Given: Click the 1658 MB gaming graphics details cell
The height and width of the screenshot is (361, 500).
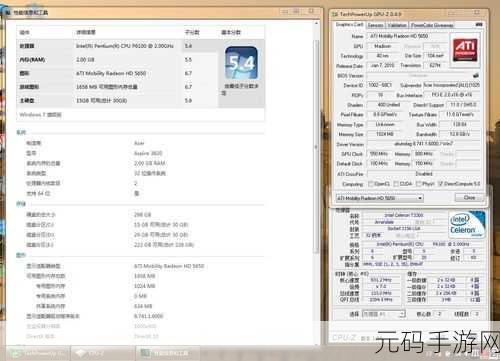Looking at the screenshot, I should (x=107, y=87).
